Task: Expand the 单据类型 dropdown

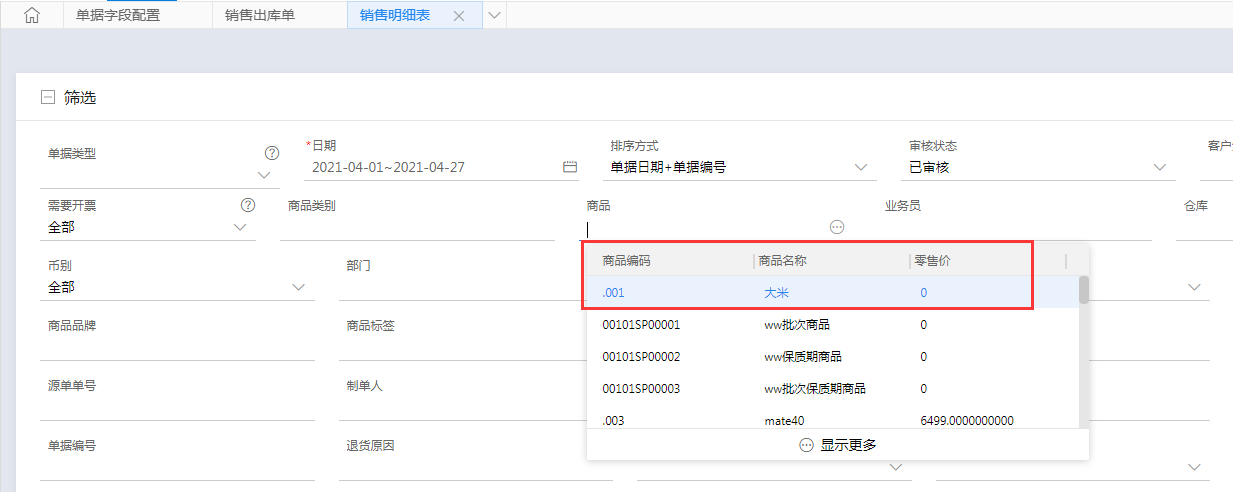Action: point(264,175)
